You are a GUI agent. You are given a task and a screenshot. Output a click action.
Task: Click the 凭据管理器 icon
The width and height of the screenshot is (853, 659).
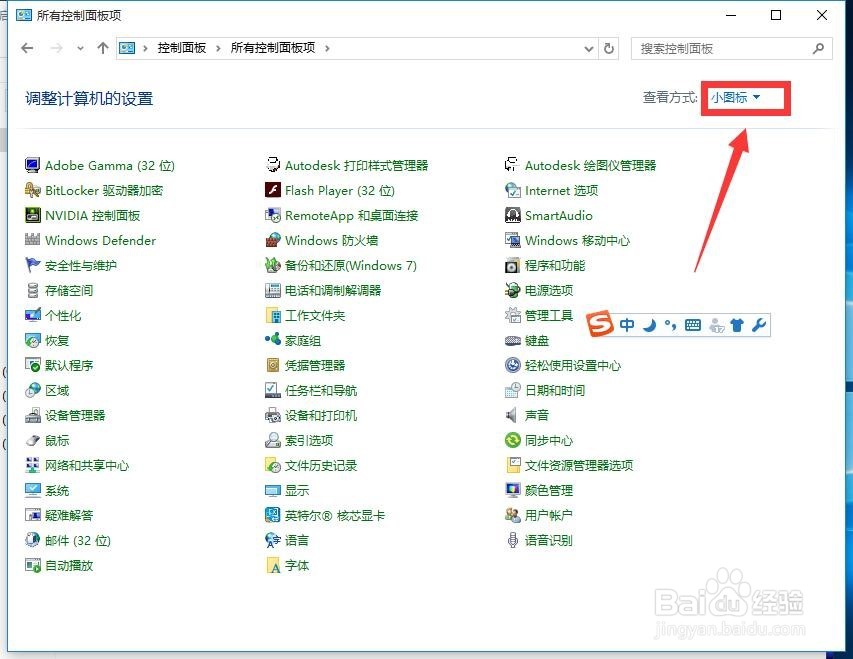click(273, 365)
